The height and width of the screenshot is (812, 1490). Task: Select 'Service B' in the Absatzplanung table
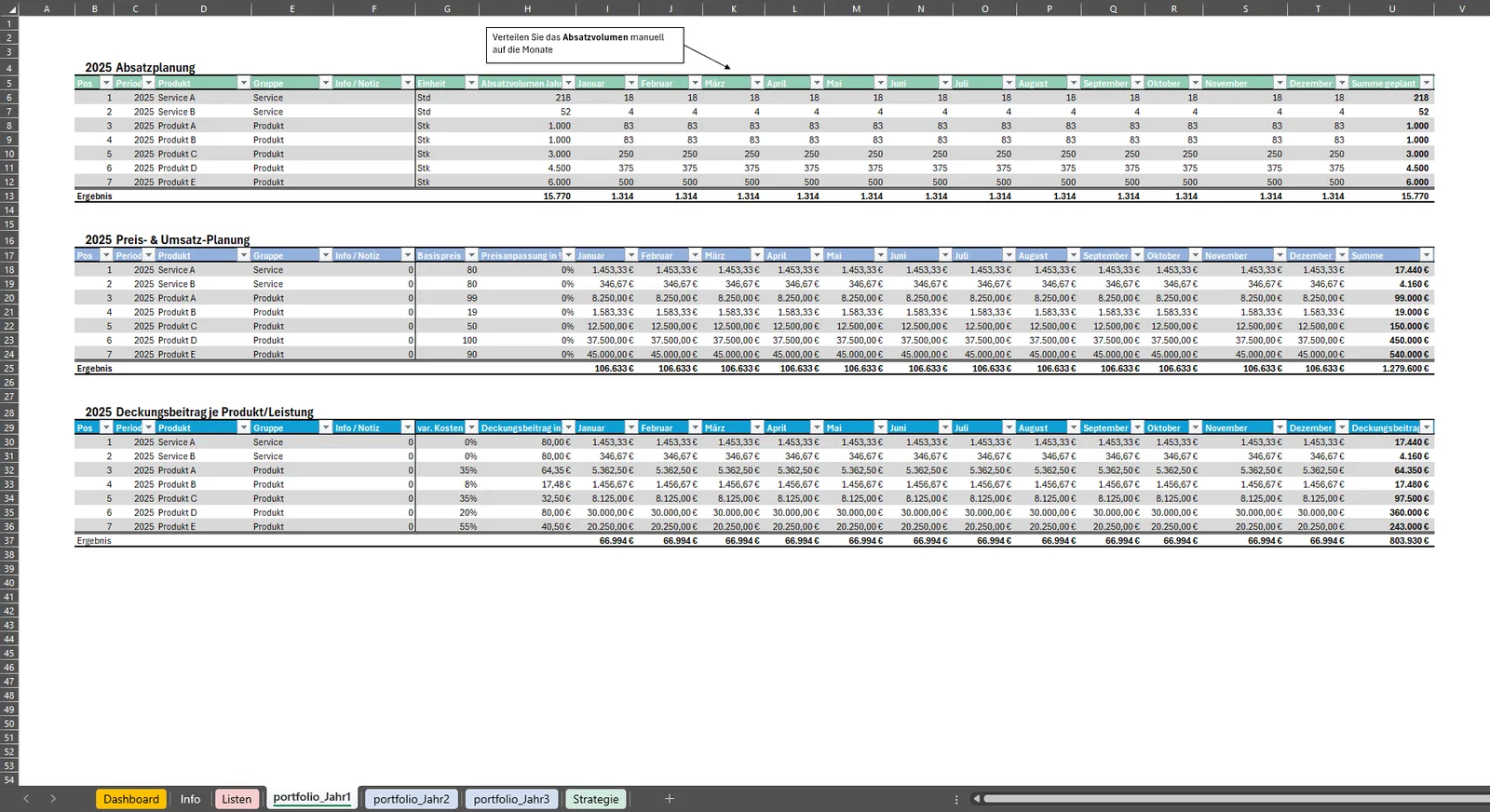[176, 112]
